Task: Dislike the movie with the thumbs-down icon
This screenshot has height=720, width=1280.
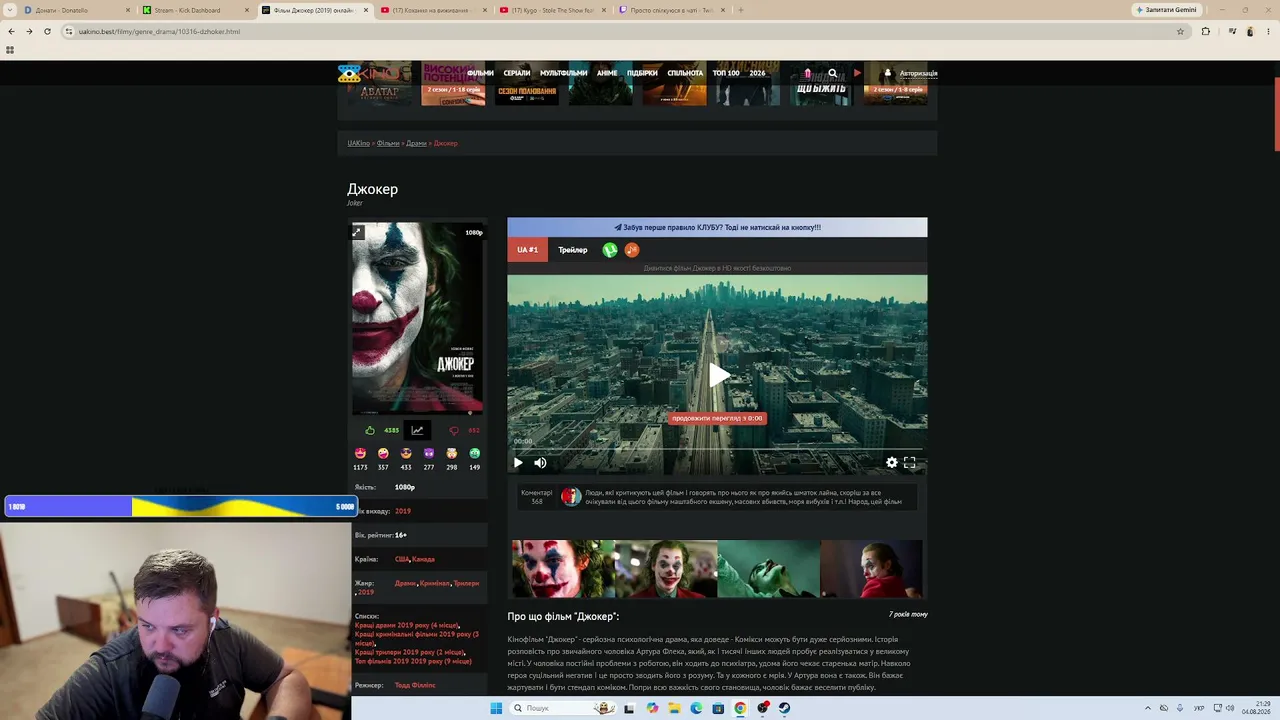Action: (x=454, y=431)
